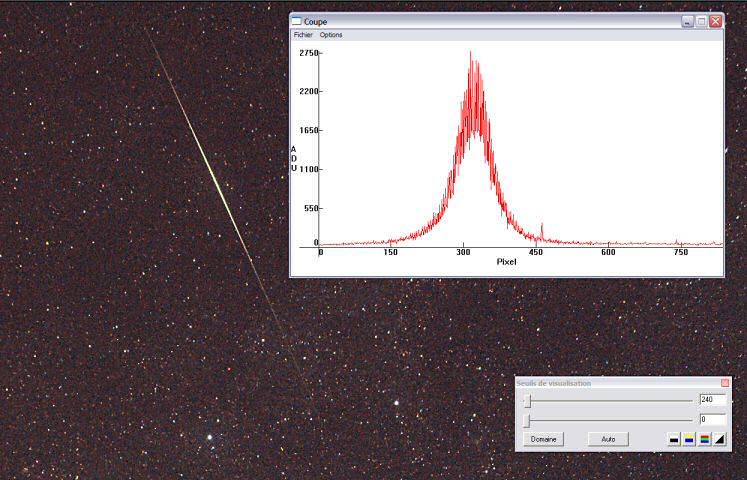747x480 pixels.
Task: Click the high threshold slider handle
Action: (527, 400)
